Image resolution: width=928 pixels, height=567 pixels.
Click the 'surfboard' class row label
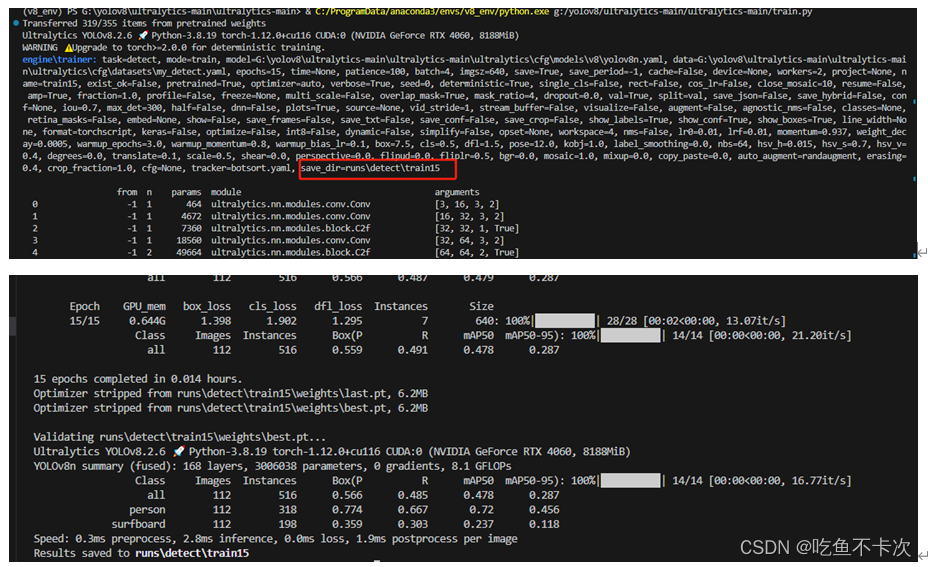[138, 524]
